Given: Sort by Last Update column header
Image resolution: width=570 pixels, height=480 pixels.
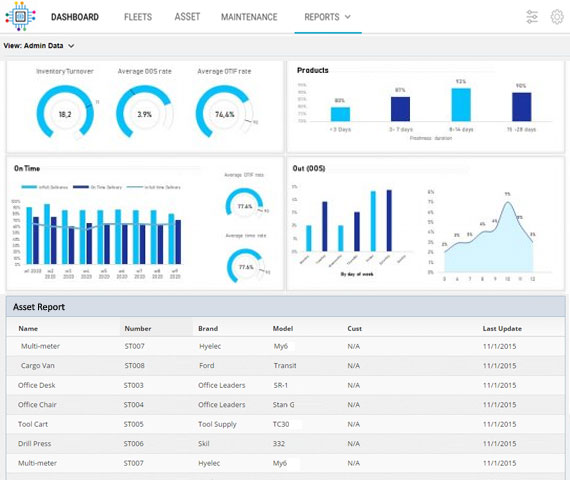Looking at the screenshot, I should [x=502, y=328].
